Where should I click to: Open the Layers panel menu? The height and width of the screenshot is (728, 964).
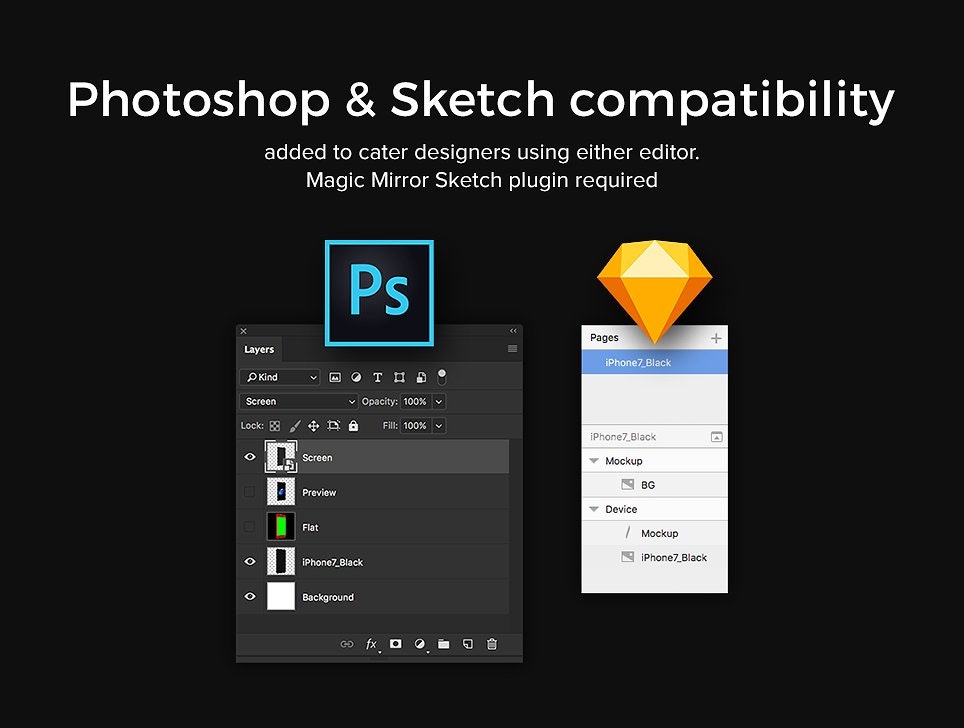click(512, 347)
